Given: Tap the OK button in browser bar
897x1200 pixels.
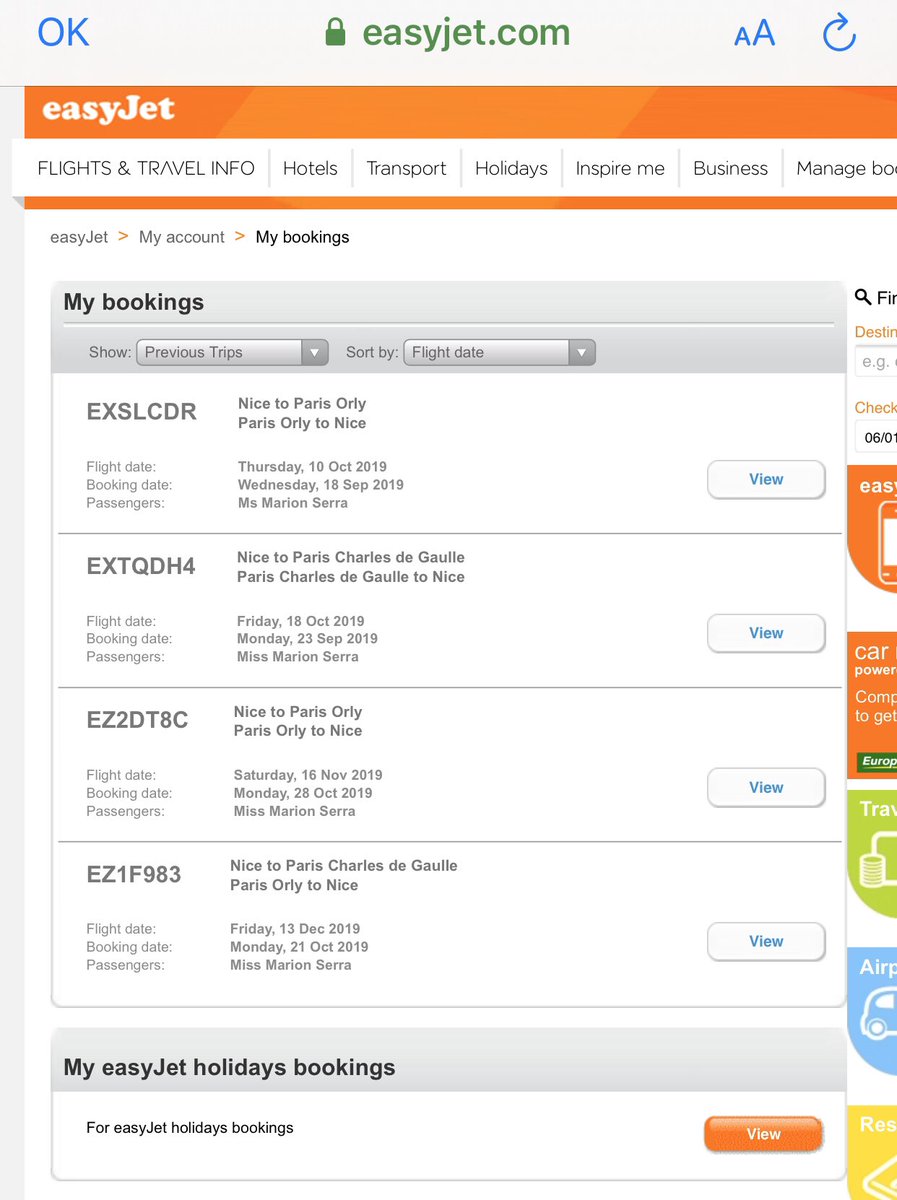Looking at the screenshot, I should [64, 33].
